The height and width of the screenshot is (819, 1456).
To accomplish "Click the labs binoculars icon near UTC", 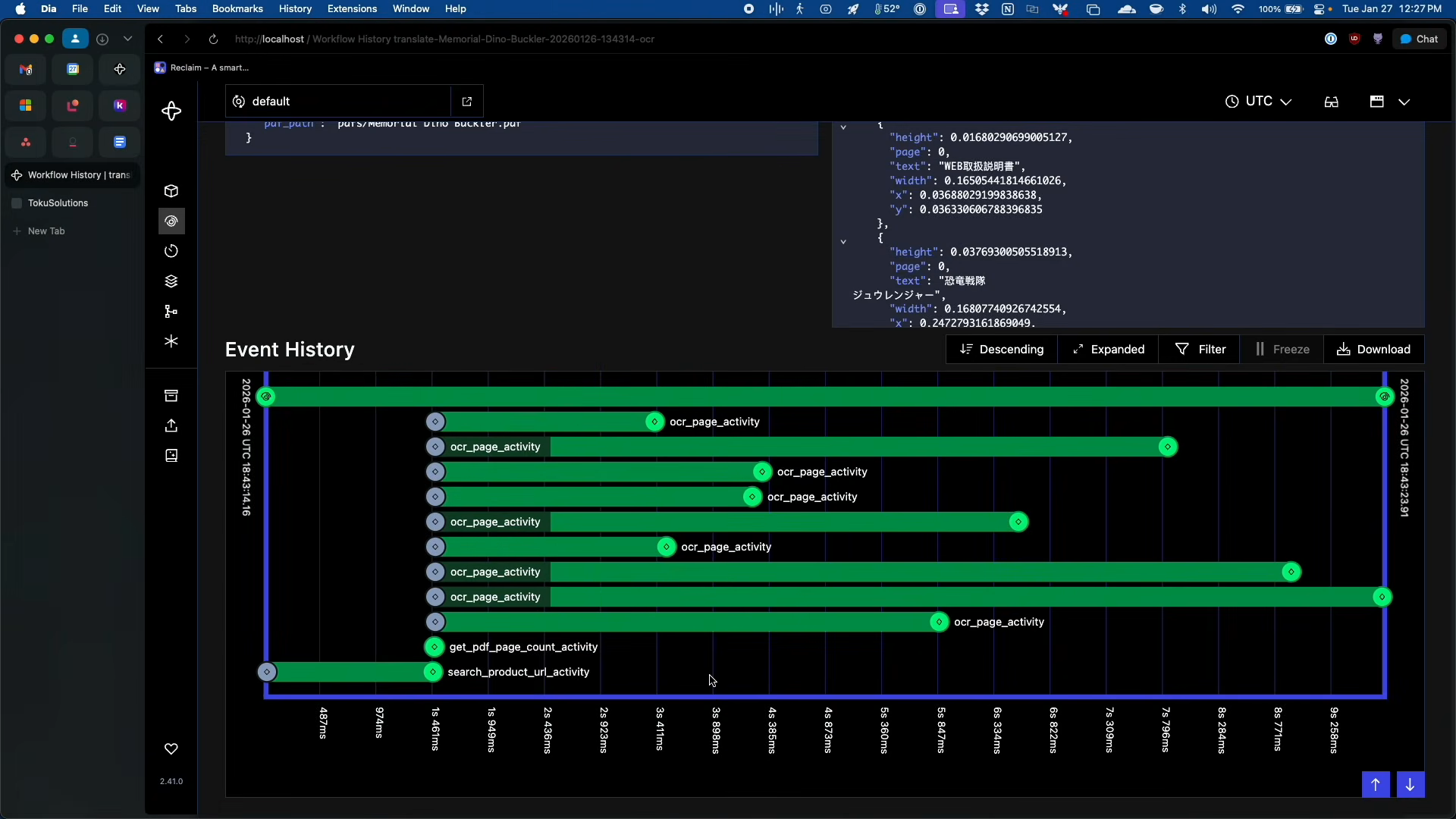I will [x=1332, y=102].
